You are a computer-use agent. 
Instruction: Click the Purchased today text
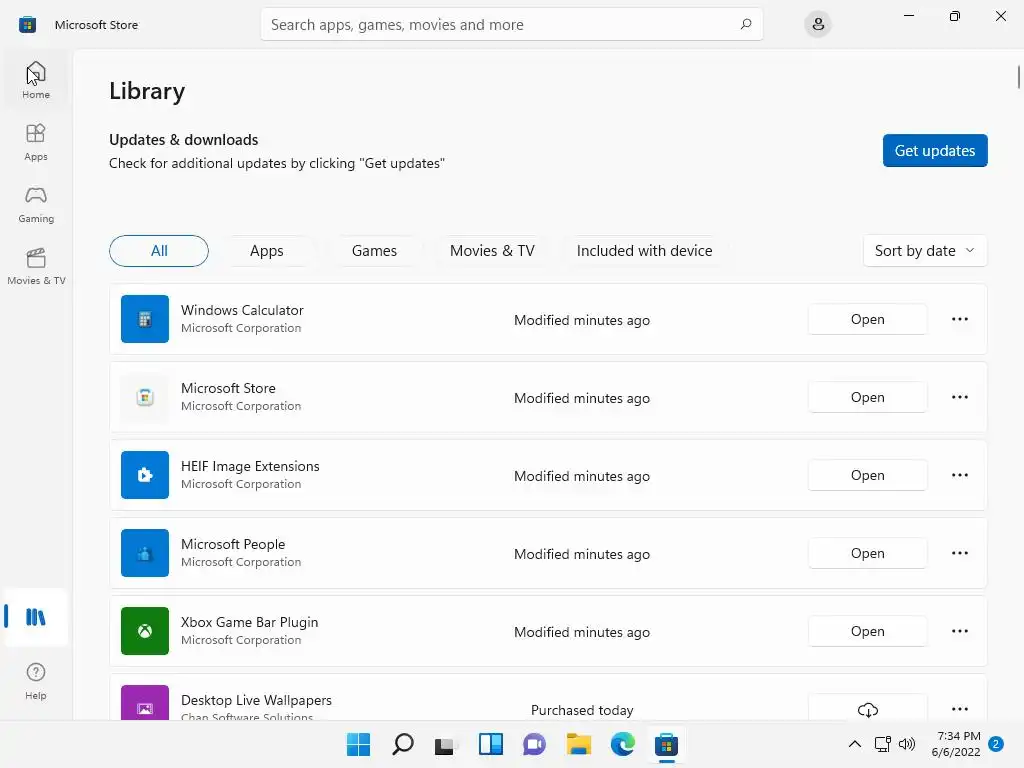click(582, 710)
